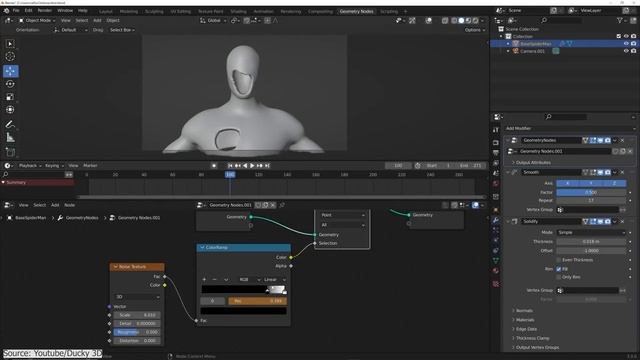
Task: Pick the Select Box tool icon
Action: point(10,44)
